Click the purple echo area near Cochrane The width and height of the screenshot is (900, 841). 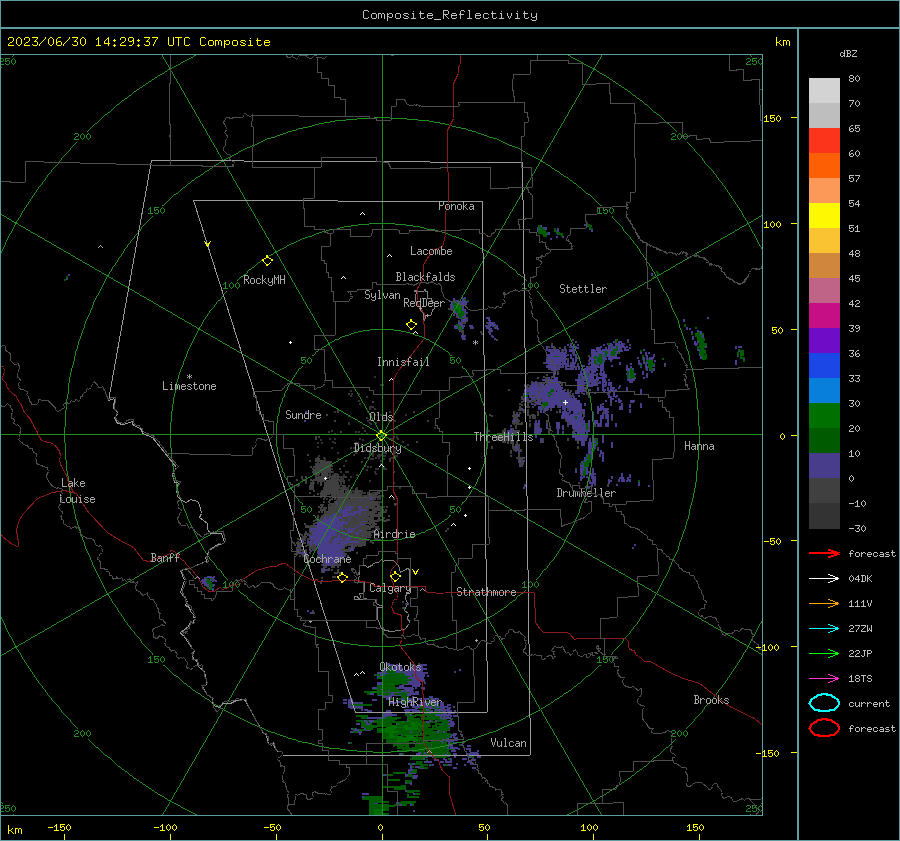[336, 534]
